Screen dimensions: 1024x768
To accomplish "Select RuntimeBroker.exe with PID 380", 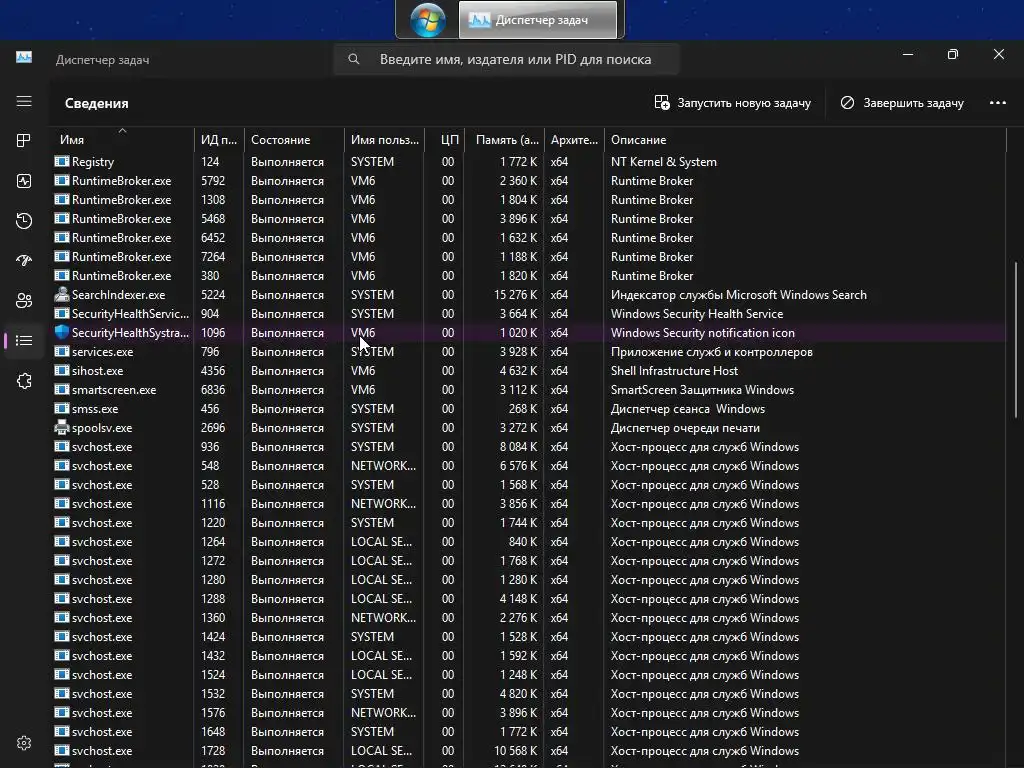I will [529, 276].
